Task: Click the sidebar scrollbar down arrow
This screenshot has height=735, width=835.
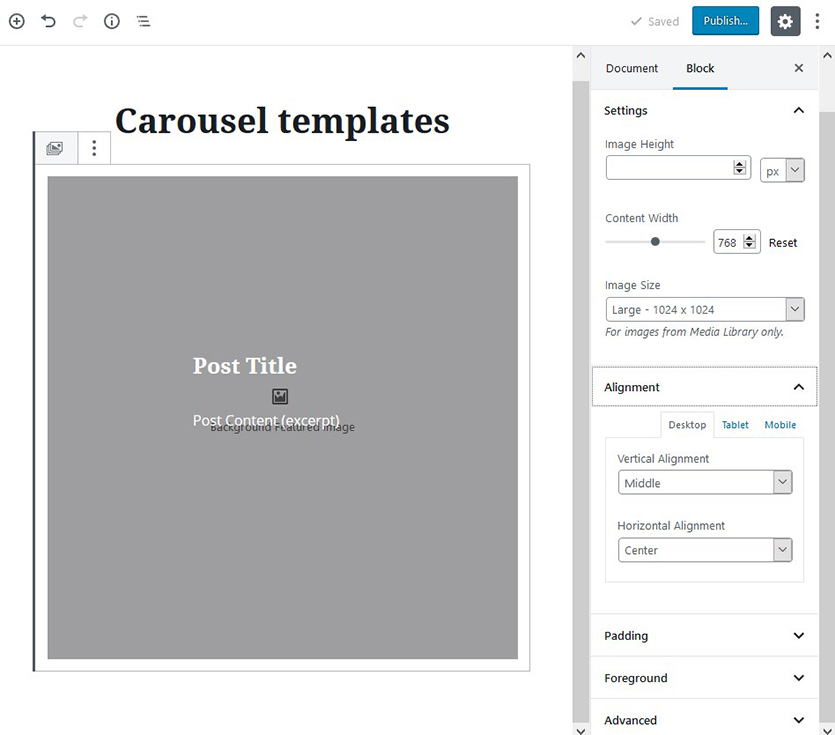Action: click(x=827, y=730)
